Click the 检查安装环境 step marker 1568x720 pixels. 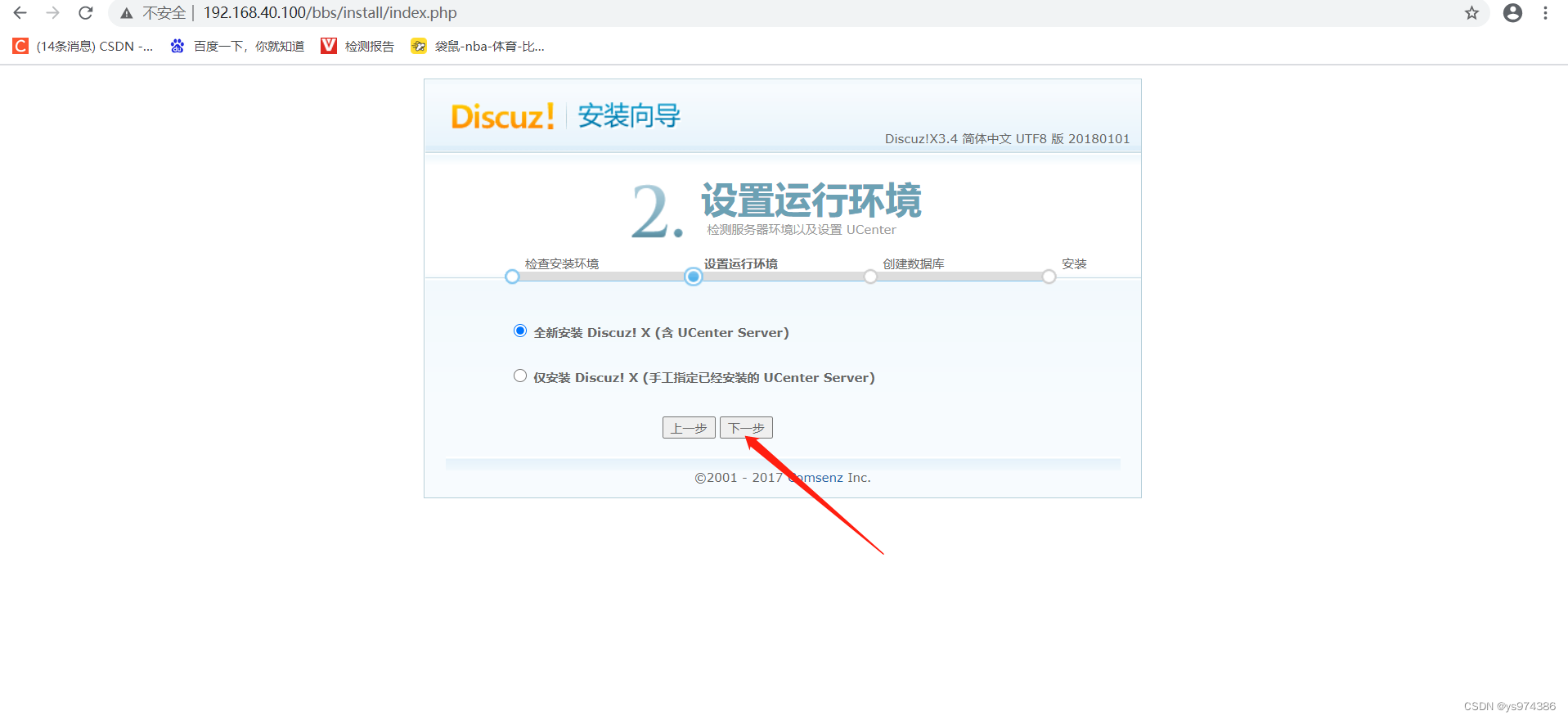tap(512, 277)
